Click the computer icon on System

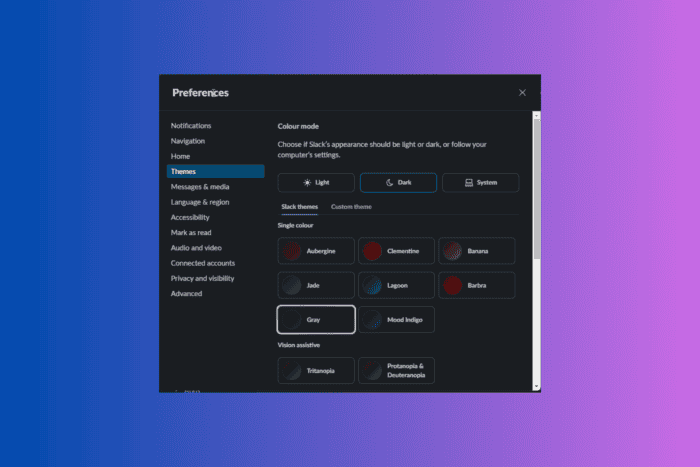(x=469, y=183)
